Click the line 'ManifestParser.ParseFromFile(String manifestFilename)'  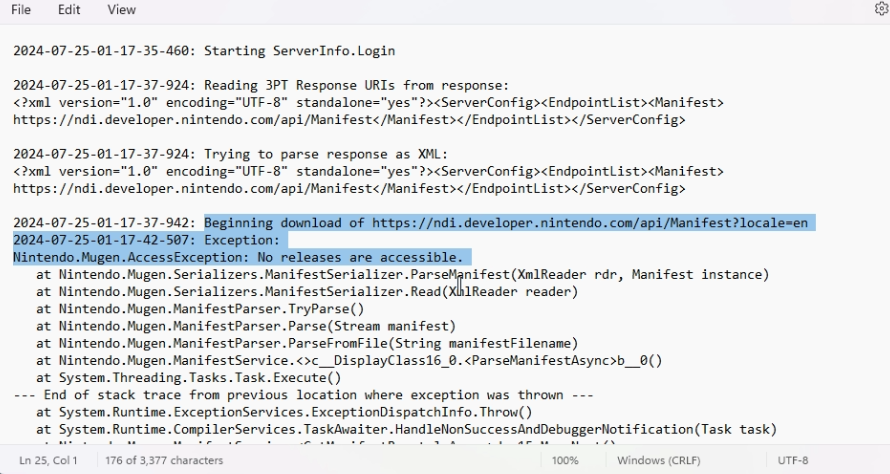coord(307,343)
